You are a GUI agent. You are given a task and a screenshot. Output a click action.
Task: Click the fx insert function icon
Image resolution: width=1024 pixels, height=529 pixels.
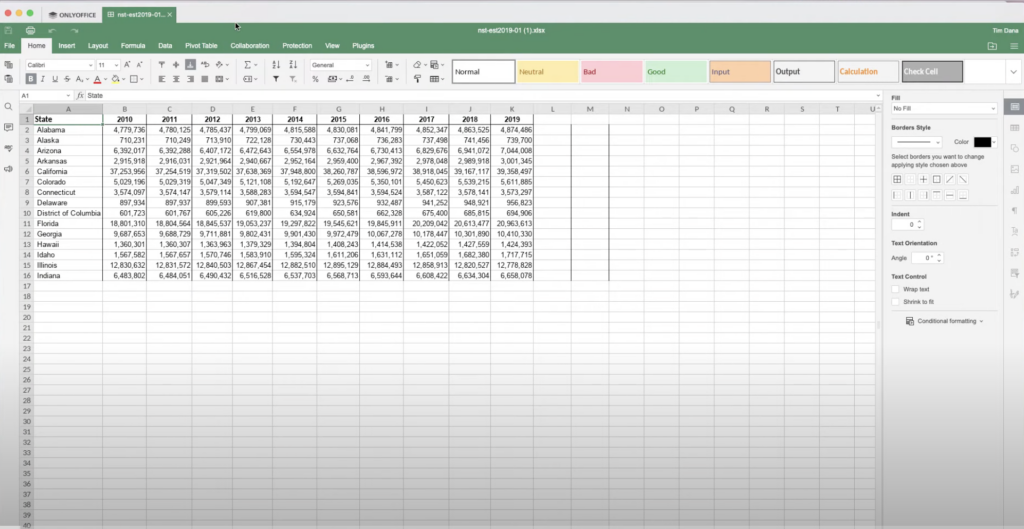[x=80, y=95]
